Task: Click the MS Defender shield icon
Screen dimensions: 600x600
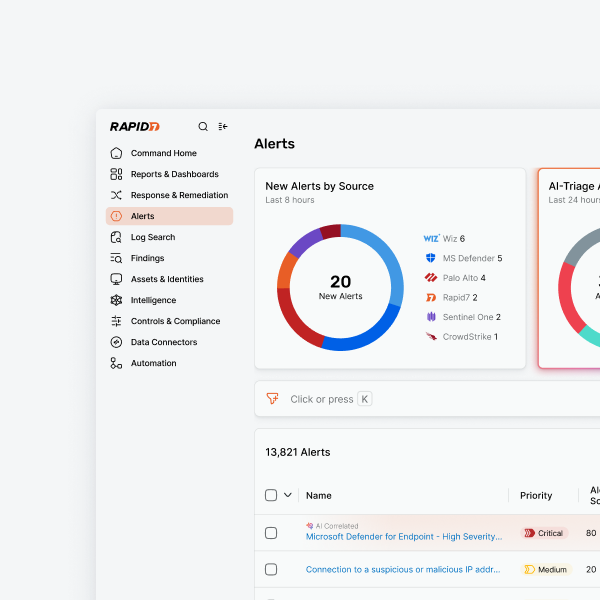Action: pos(431,258)
